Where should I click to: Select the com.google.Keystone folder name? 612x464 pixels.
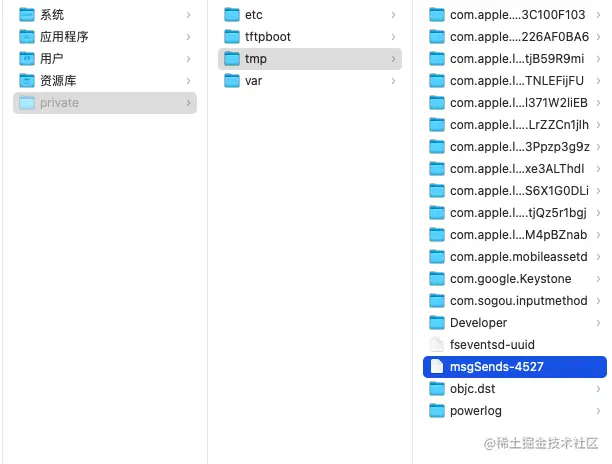click(x=511, y=279)
